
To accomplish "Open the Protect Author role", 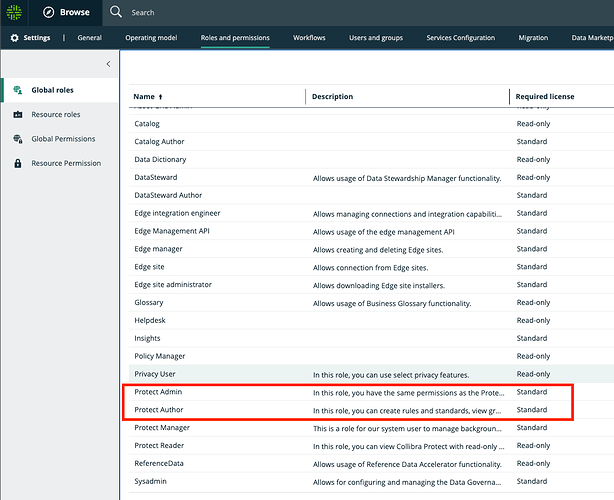I will click(x=159, y=410).
